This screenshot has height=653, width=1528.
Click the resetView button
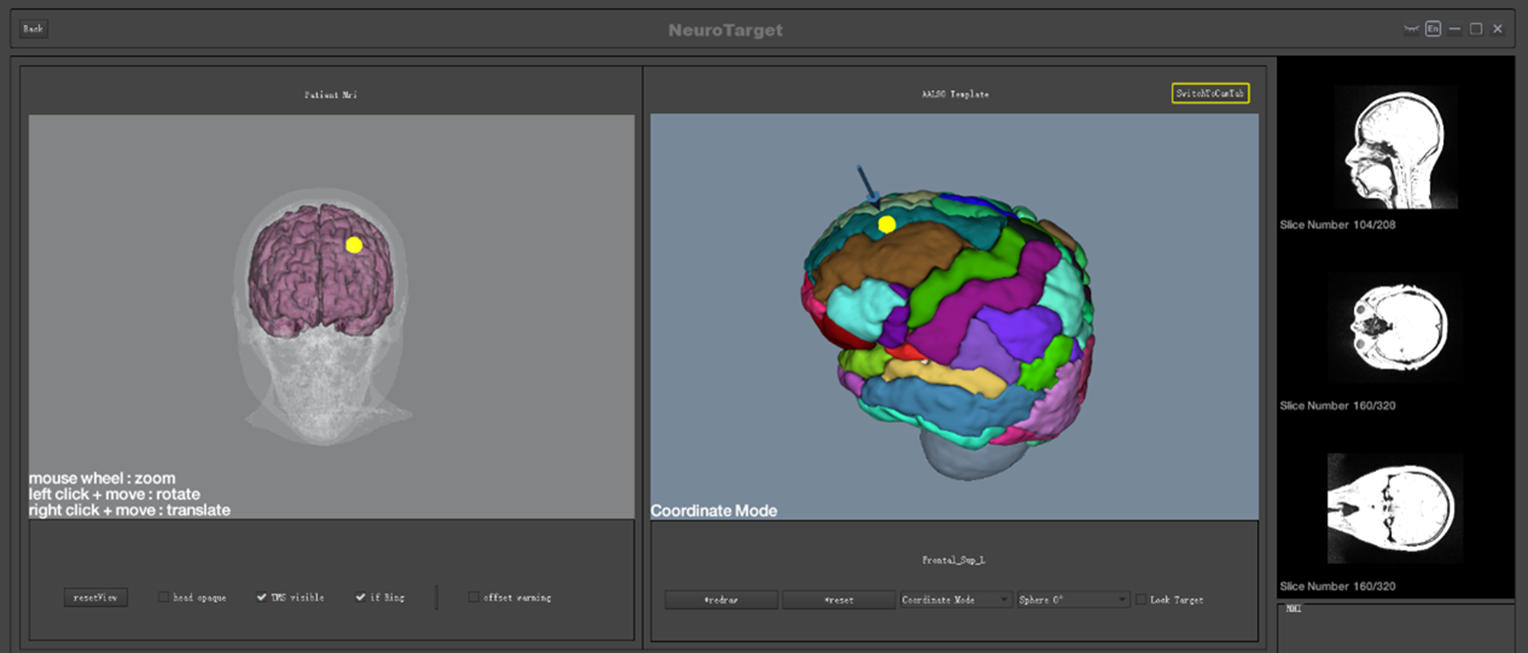pyautogui.click(x=96, y=598)
